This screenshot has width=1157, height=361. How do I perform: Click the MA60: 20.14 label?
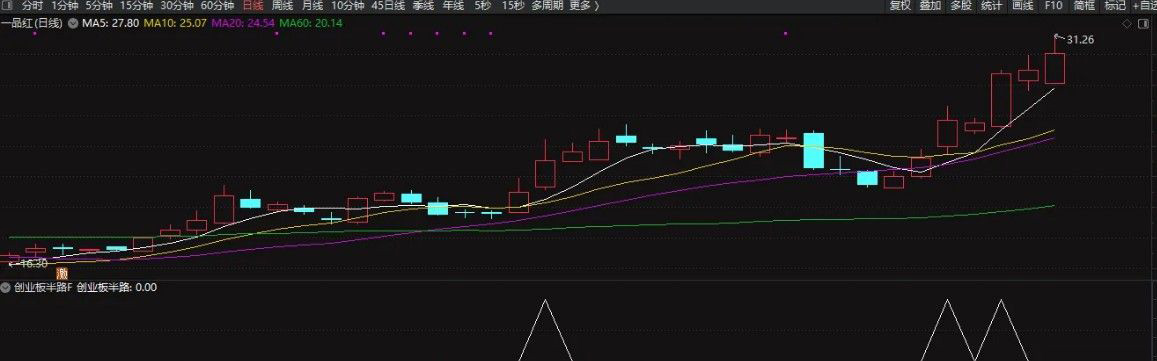click(x=311, y=24)
